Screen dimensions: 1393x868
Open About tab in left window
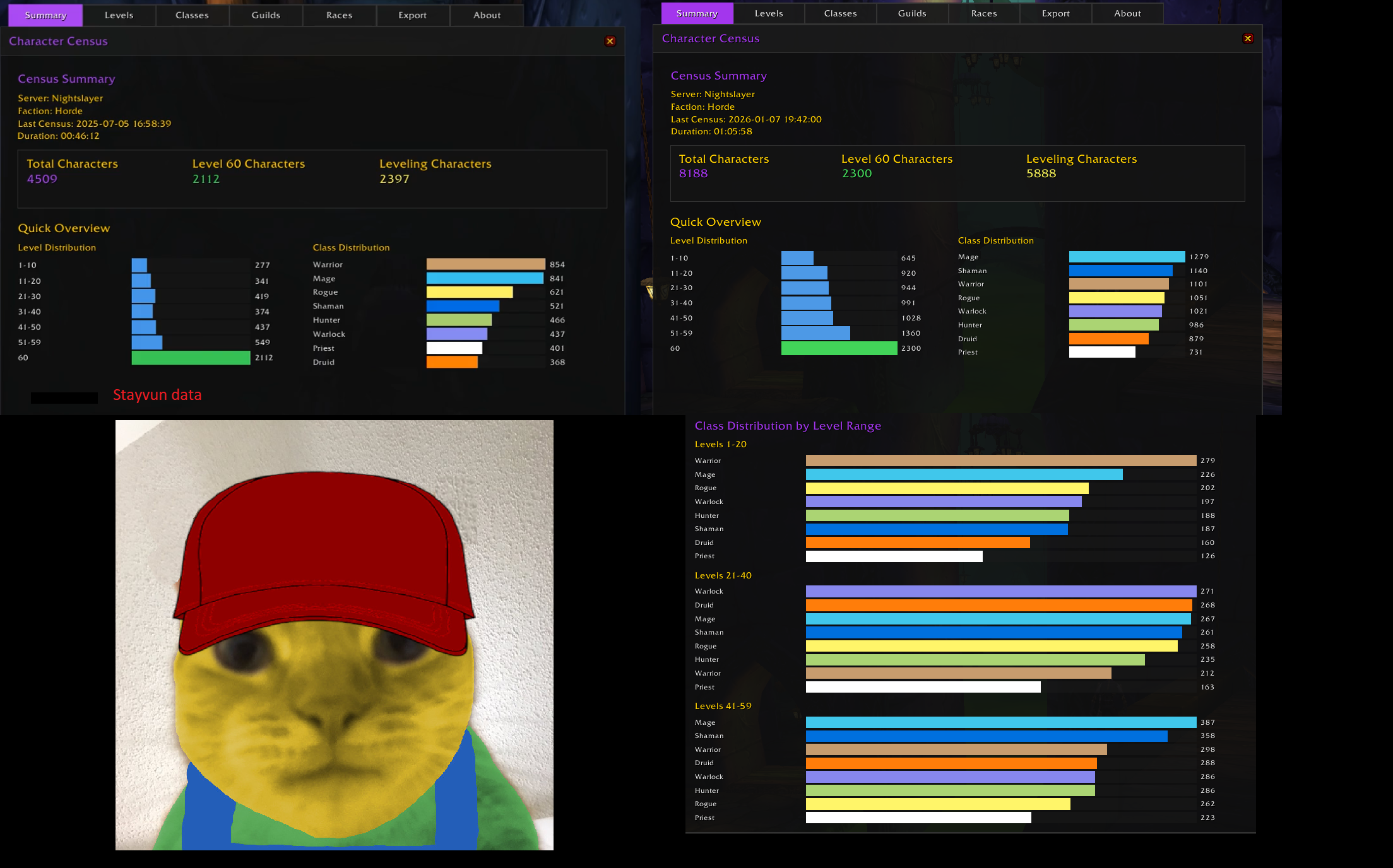(487, 15)
